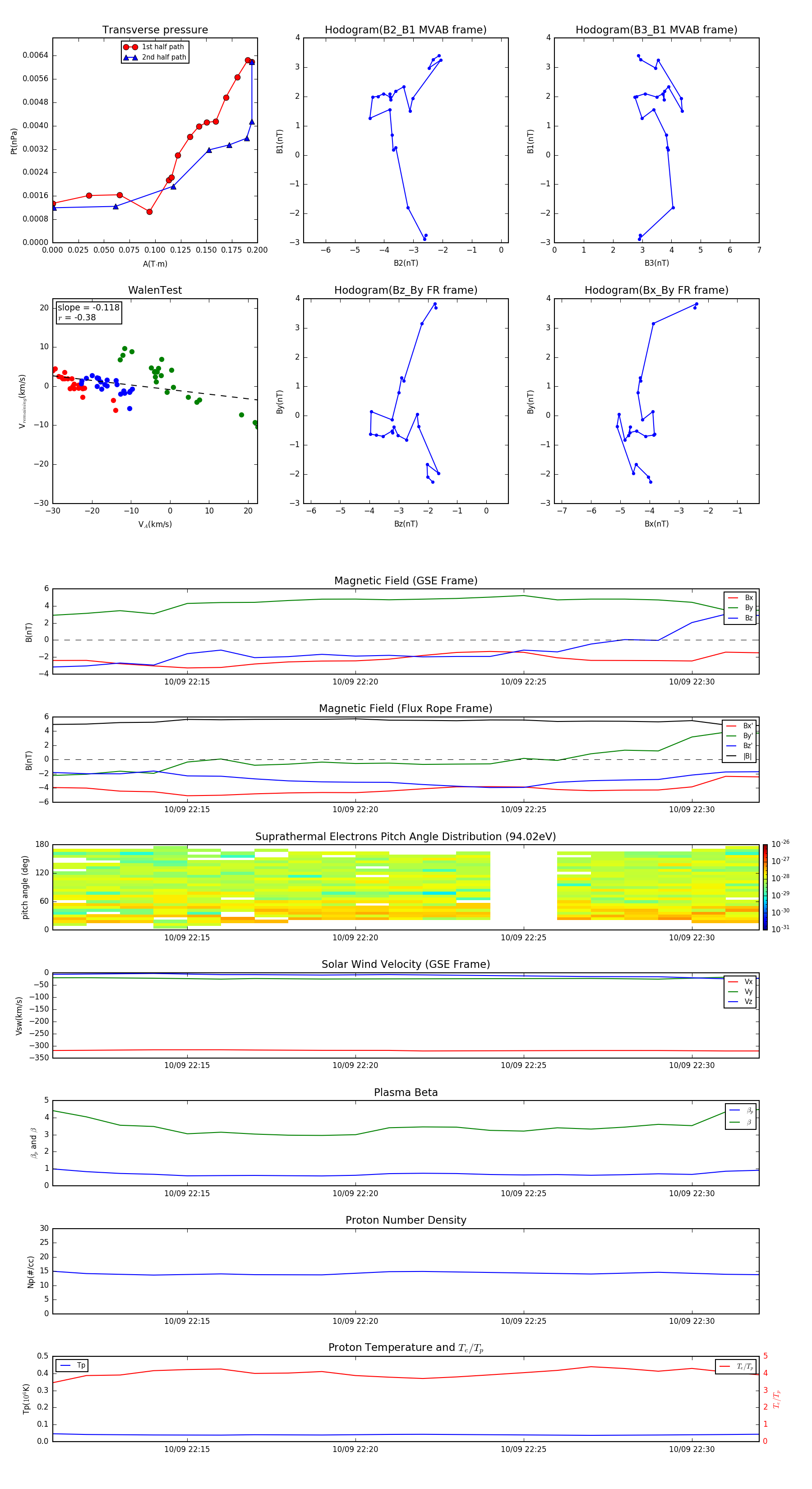Click the 'Solar Wind Velocity (GSE Frame)' title
812x1489 pixels.
coord(406,964)
